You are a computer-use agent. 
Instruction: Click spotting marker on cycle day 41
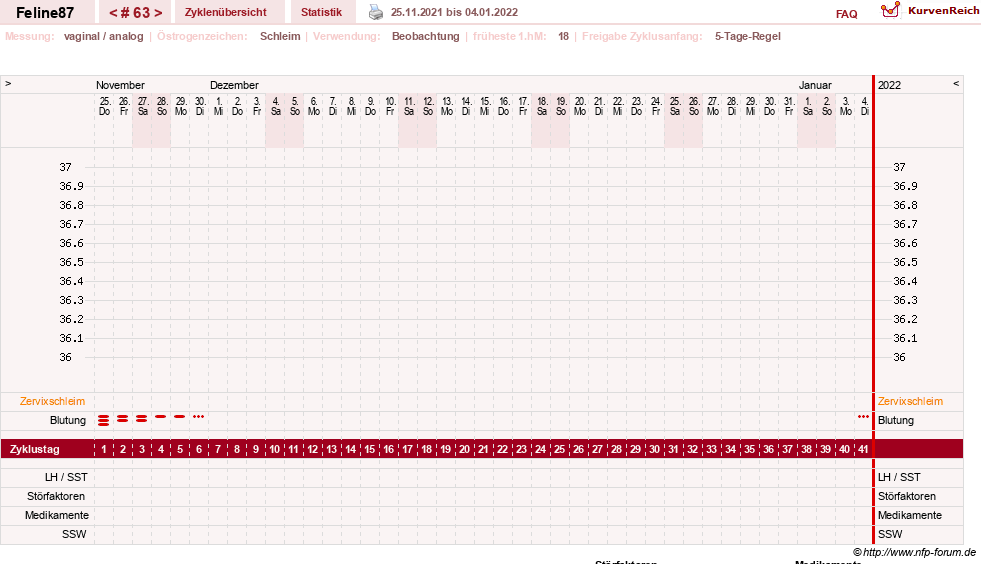pos(863,416)
